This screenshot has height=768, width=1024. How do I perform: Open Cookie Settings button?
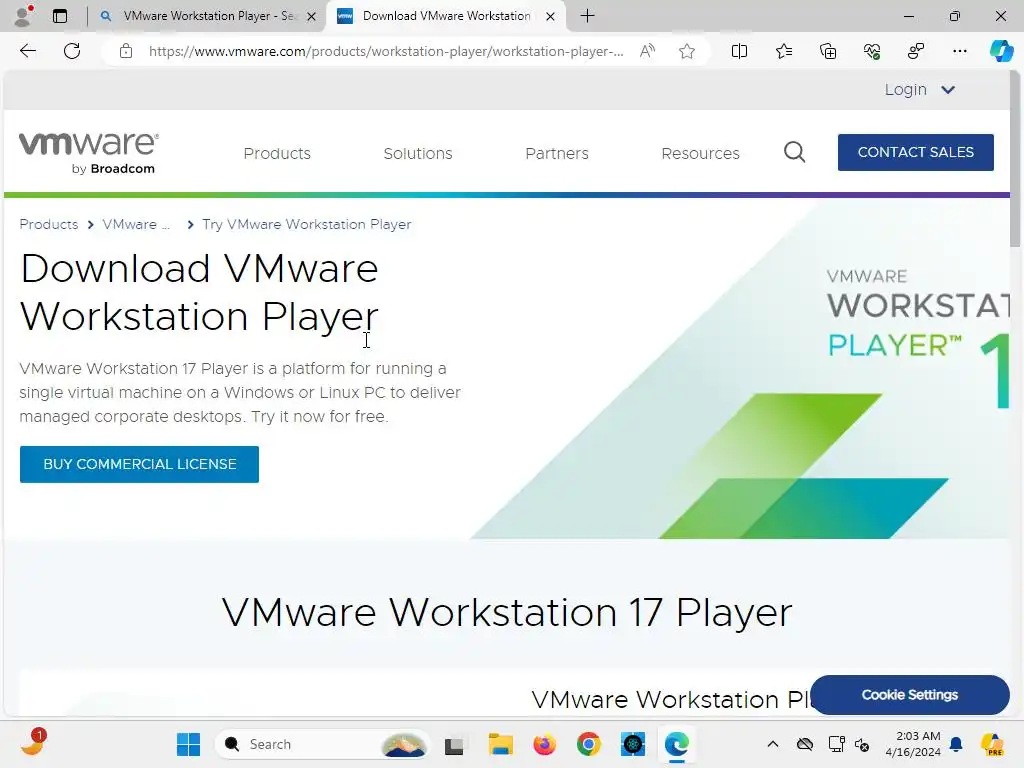(x=910, y=695)
